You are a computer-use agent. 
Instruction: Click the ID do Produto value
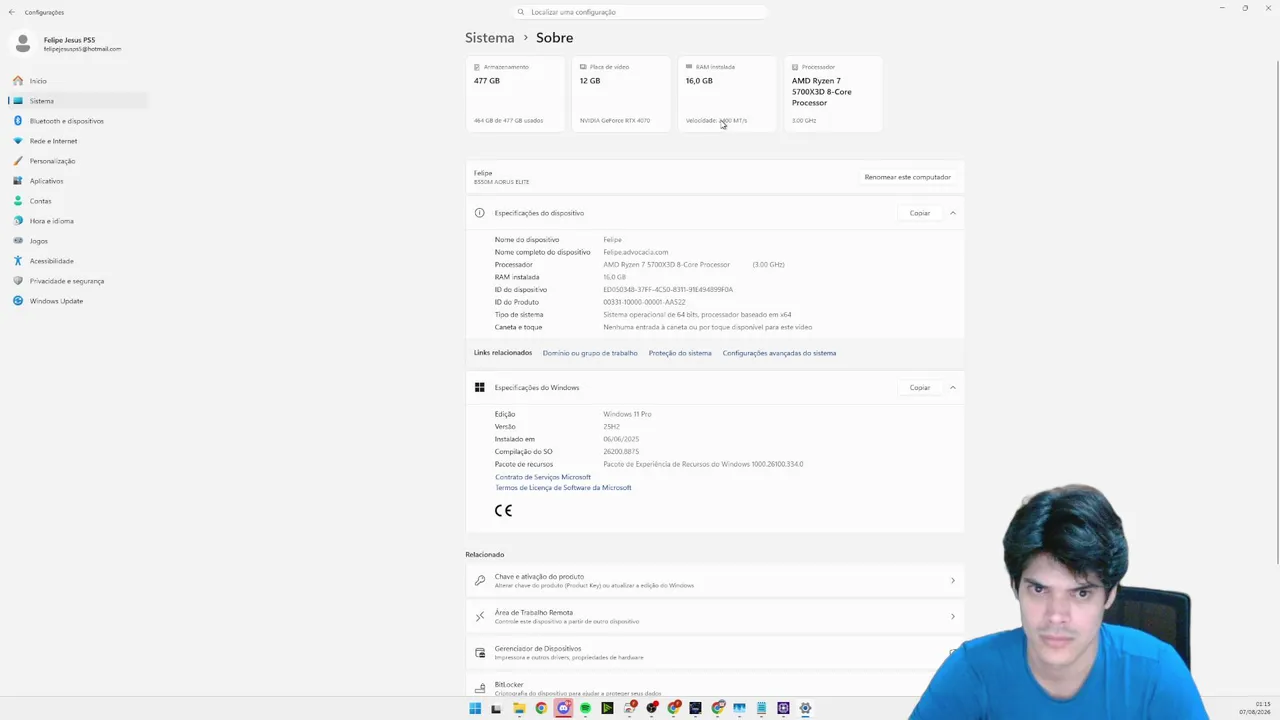coord(644,302)
